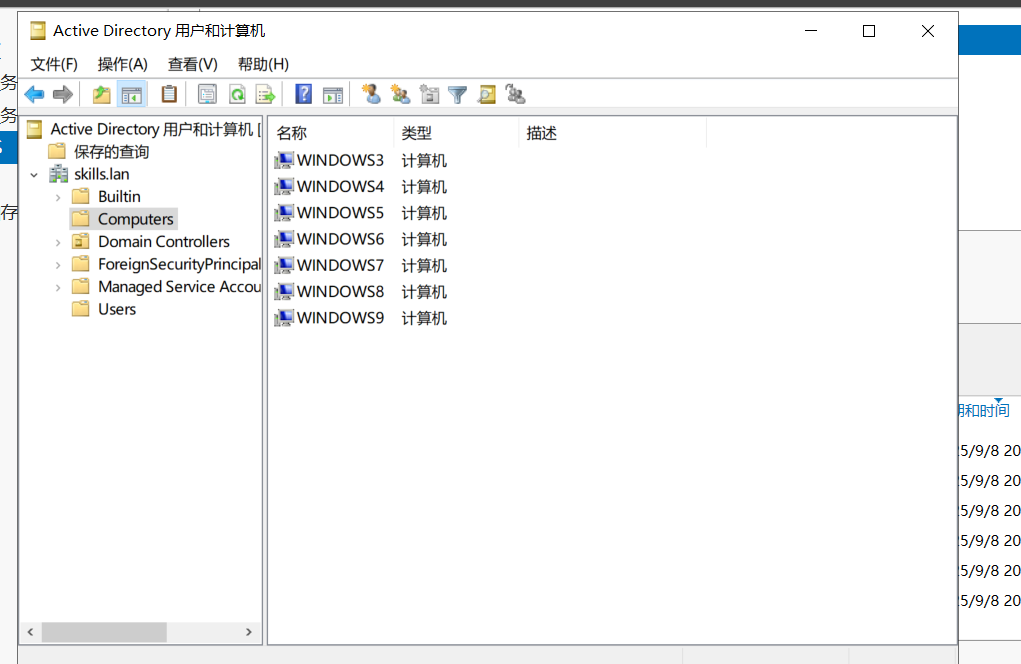Select the Users folder in tree
Viewport: 1021px width, 664px height.
pos(116,309)
